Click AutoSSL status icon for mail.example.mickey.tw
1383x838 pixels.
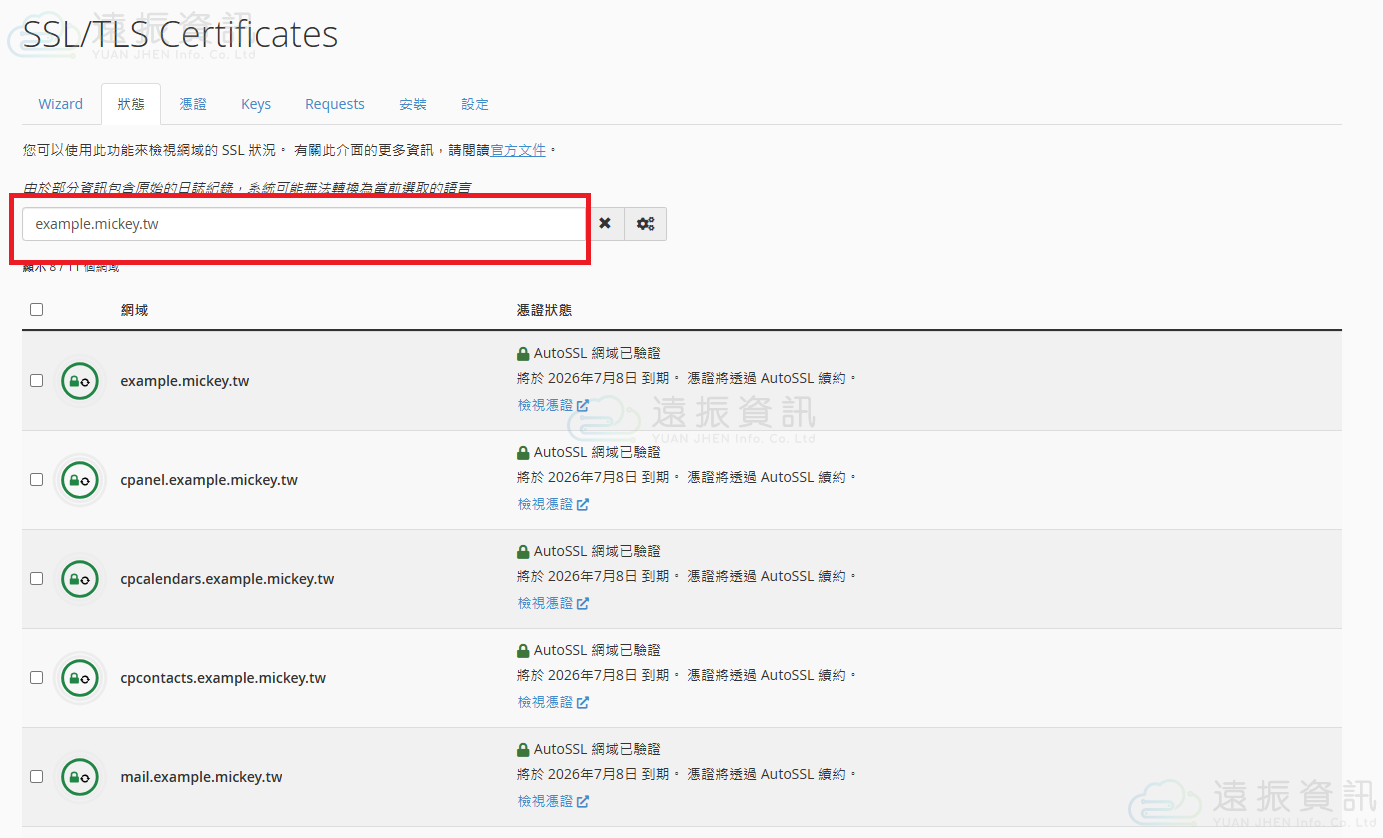[80, 777]
